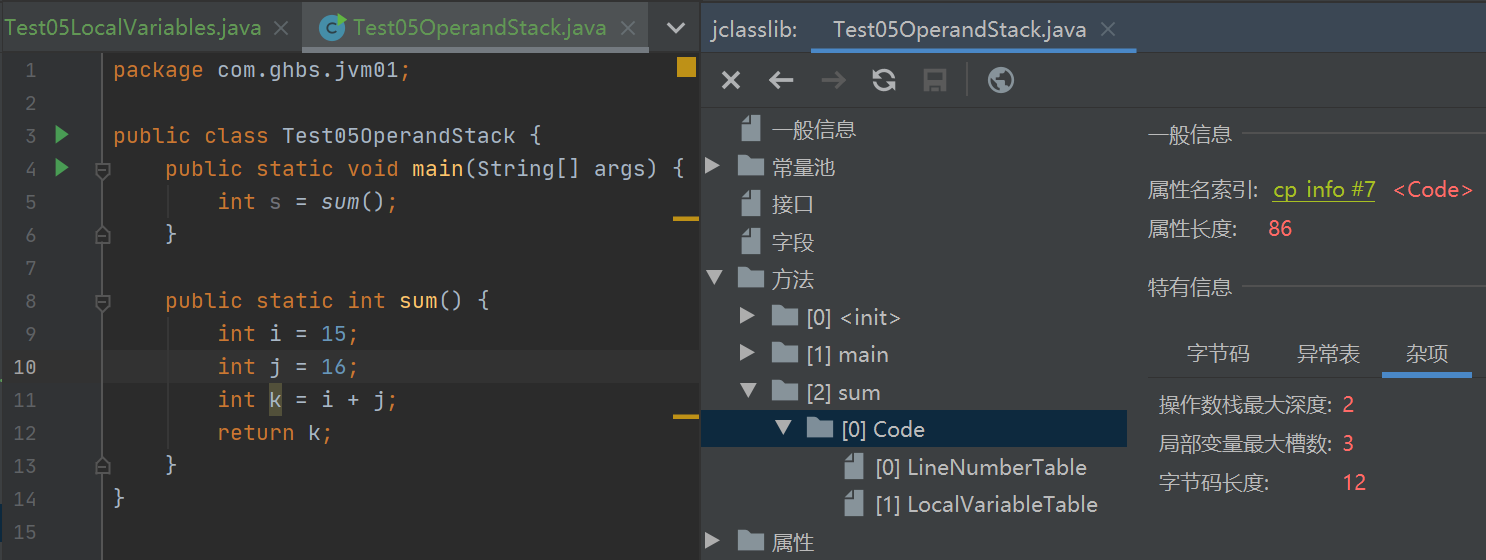Click the warning stripe mark beside line 5
Image resolution: width=1486 pixels, height=560 pixels.
pyautogui.click(x=686, y=217)
